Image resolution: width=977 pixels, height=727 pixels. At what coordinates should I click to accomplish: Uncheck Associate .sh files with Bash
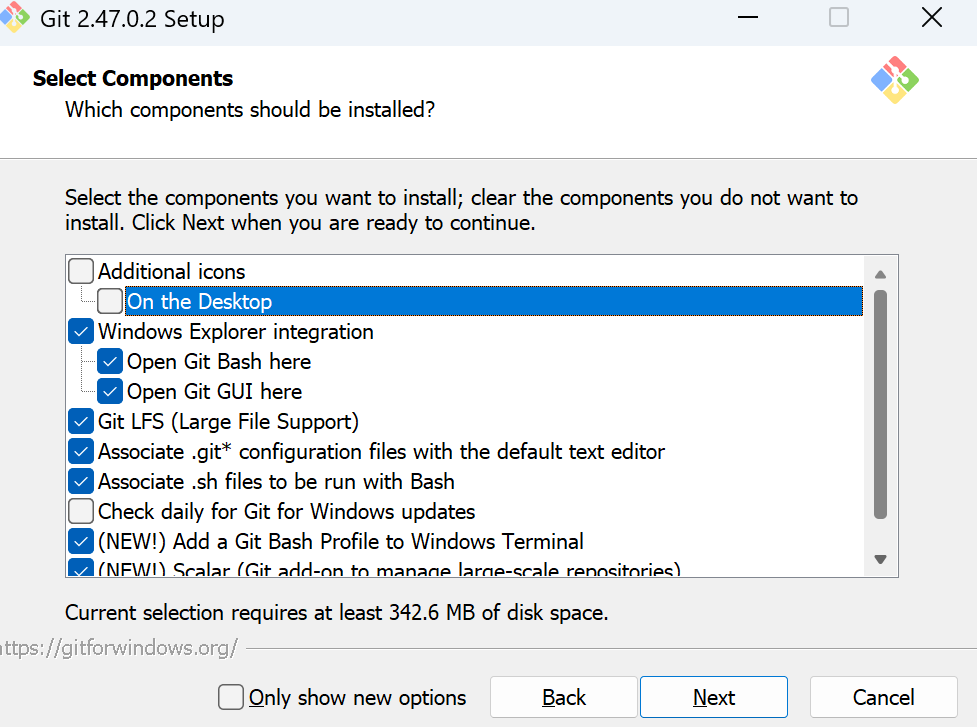coord(81,481)
